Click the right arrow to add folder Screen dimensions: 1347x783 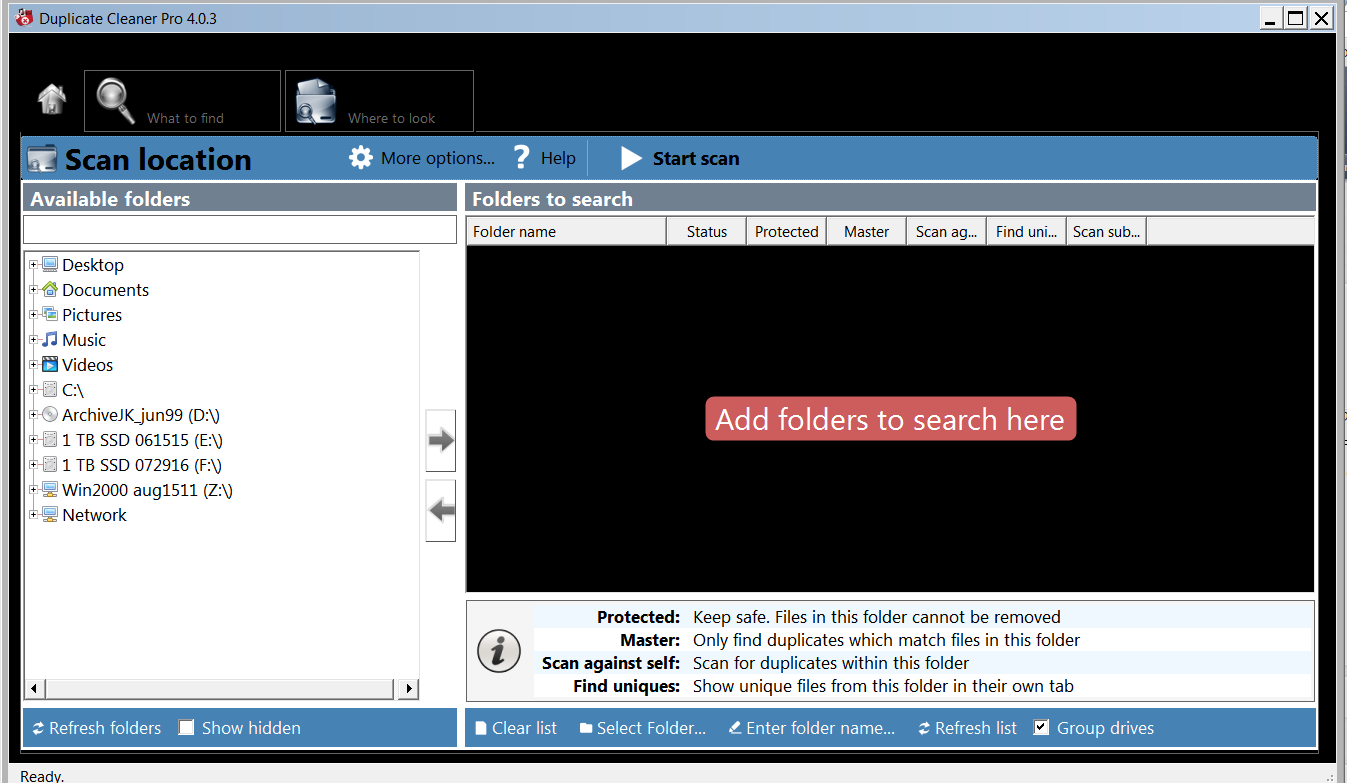(441, 440)
